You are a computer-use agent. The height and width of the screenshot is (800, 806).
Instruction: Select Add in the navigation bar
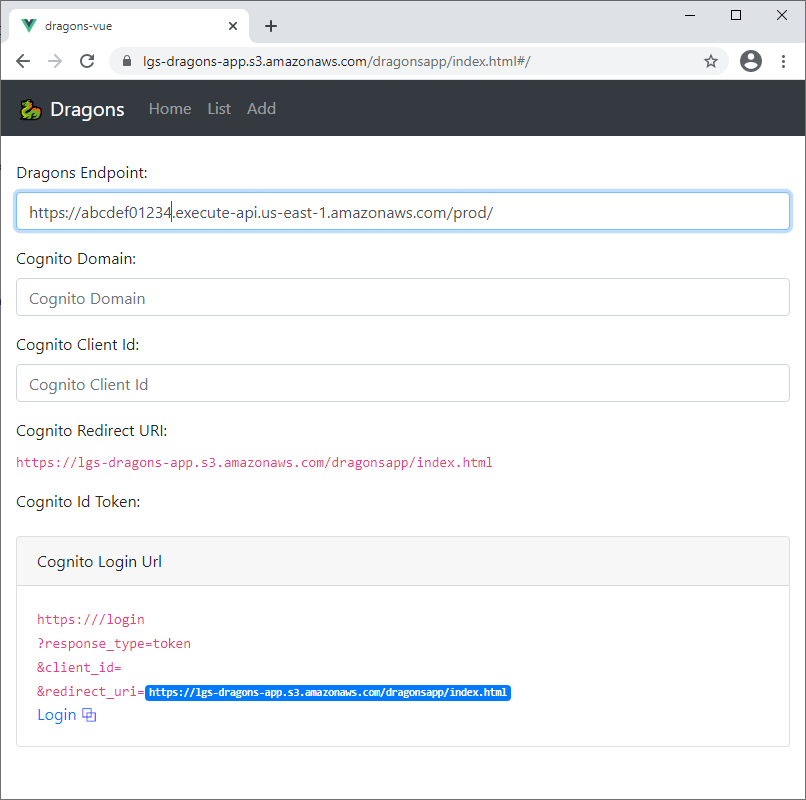(x=261, y=108)
